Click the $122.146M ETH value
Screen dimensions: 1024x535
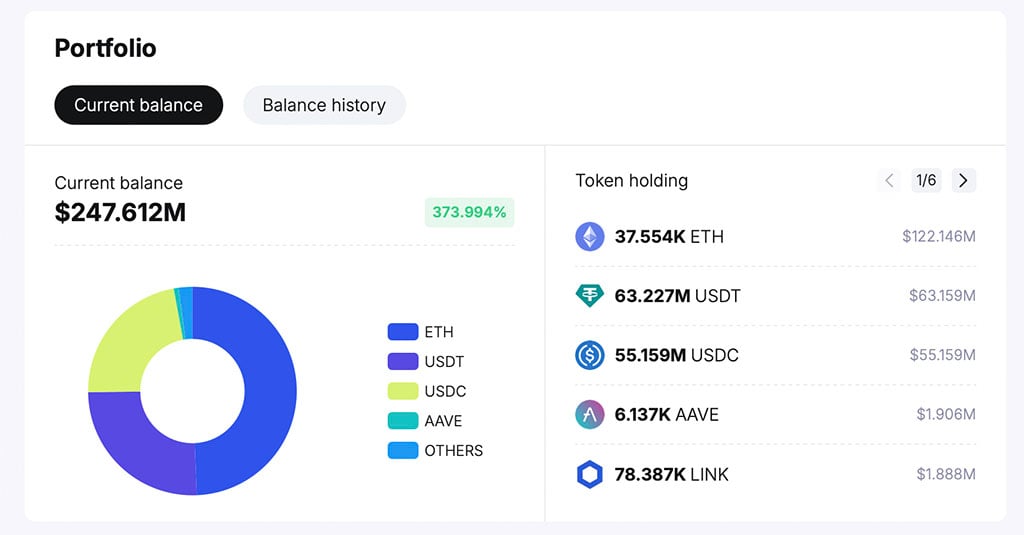(x=938, y=237)
